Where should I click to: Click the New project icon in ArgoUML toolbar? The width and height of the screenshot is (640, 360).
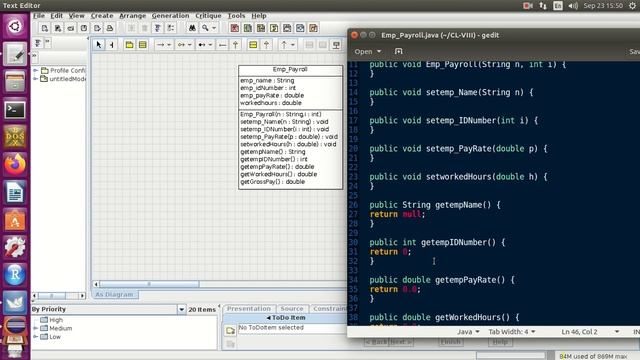pos(44,28)
